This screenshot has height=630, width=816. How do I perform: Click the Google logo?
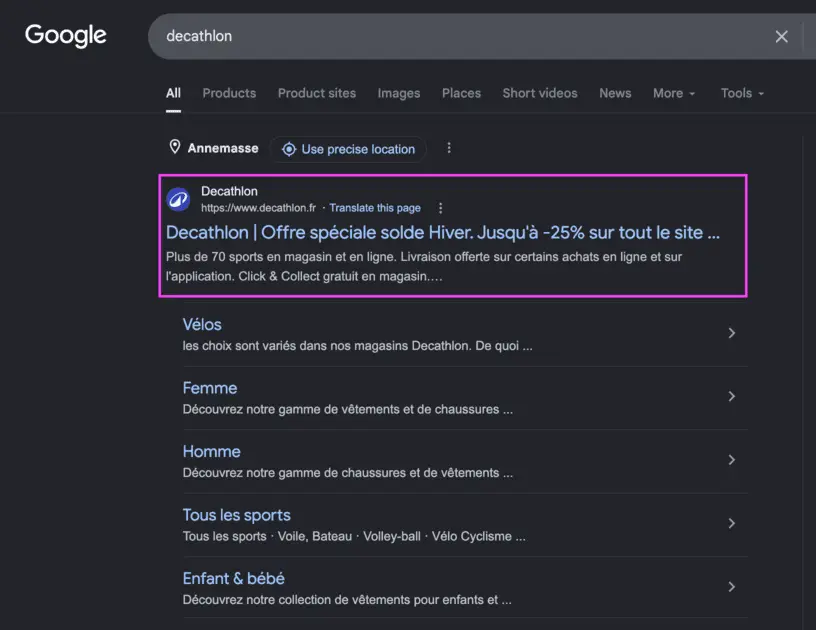pyautogui.click(x=66, y=35)
